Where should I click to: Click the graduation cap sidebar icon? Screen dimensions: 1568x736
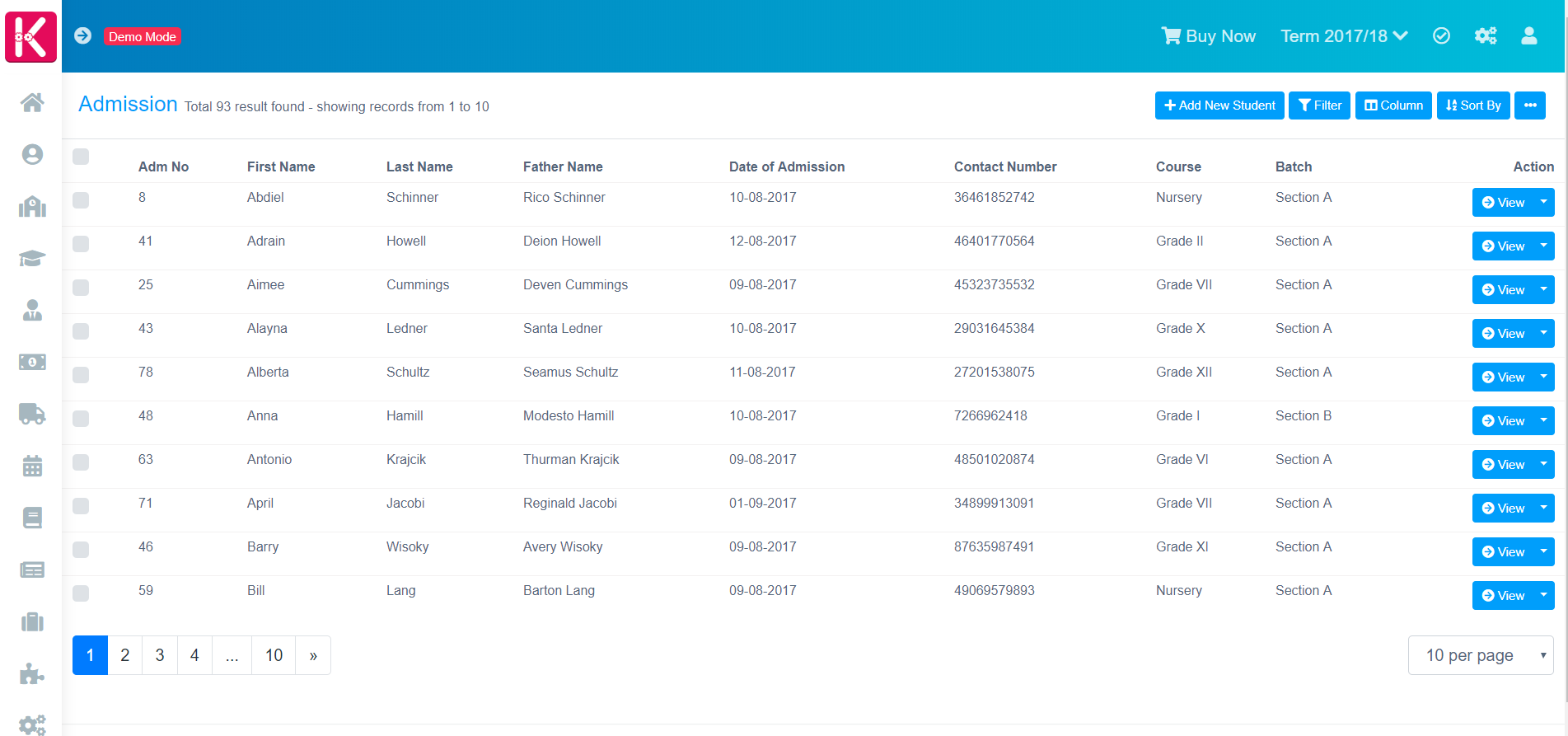click(32, 259)
